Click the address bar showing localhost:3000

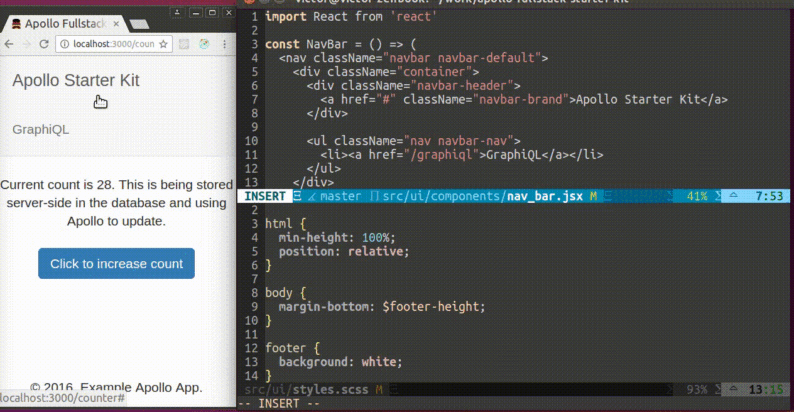(110, 44)
